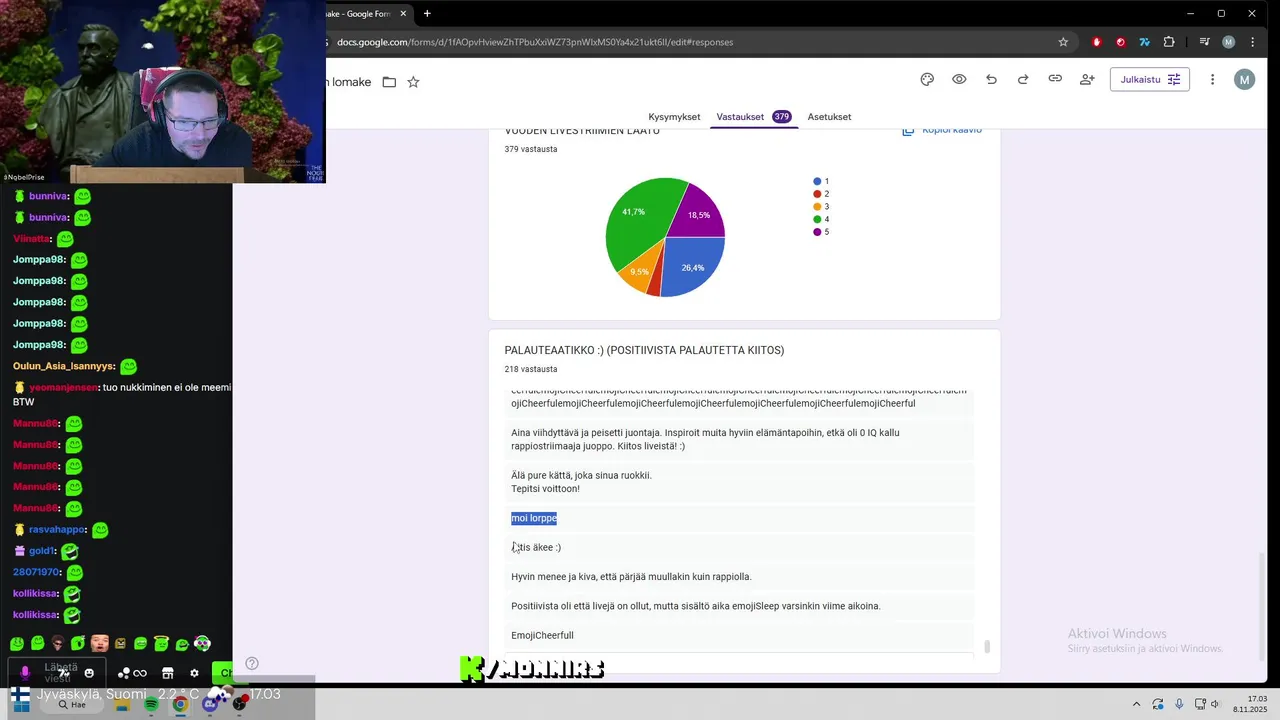
Task: Show hidden system tray icons chevron
Action: (1136, 704)
